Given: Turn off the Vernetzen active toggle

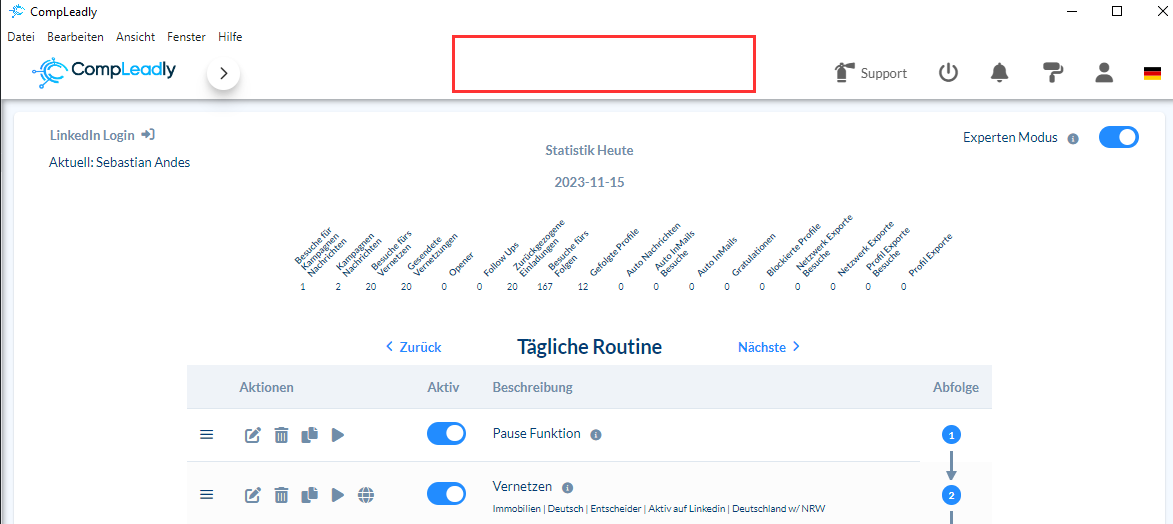Looking at the screenshot, I should coord(447,494).
